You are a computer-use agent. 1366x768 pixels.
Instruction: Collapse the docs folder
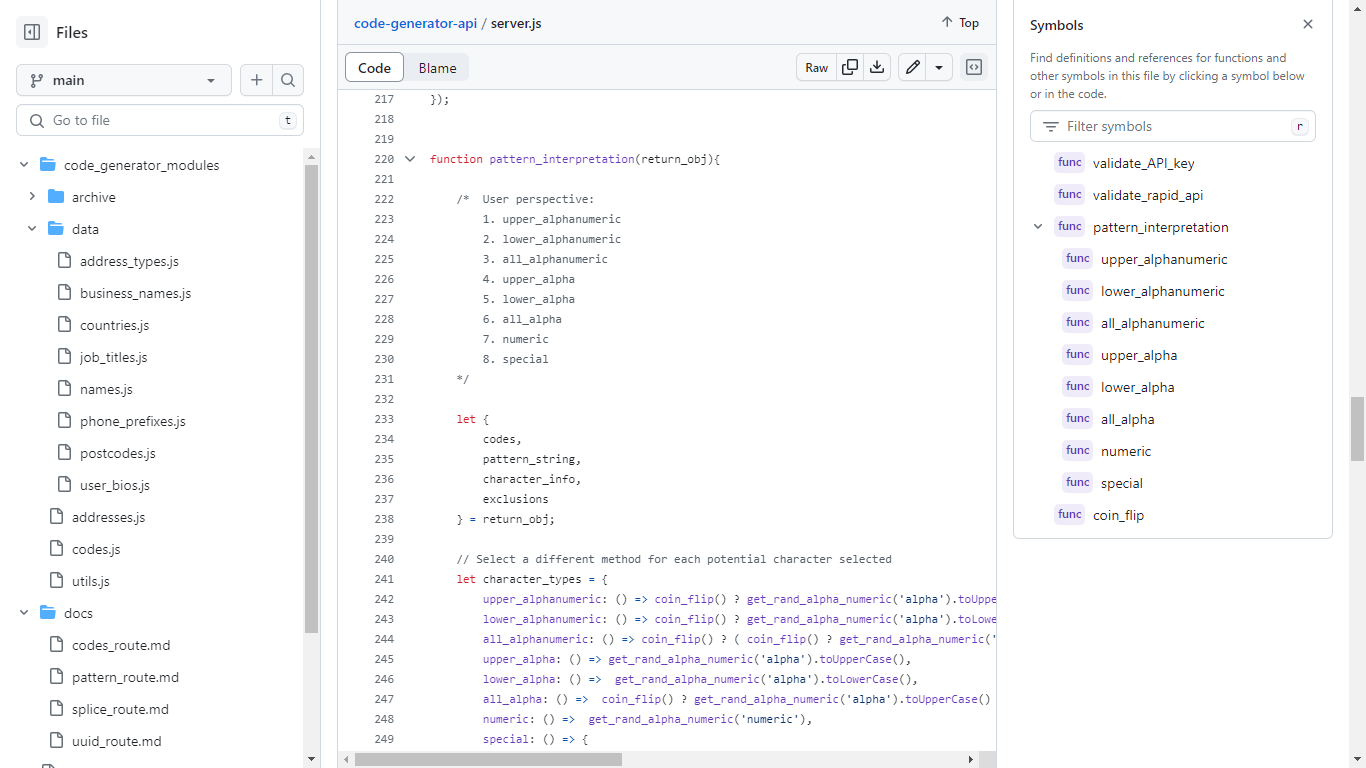pyautogui.click(x=24, y=613)
